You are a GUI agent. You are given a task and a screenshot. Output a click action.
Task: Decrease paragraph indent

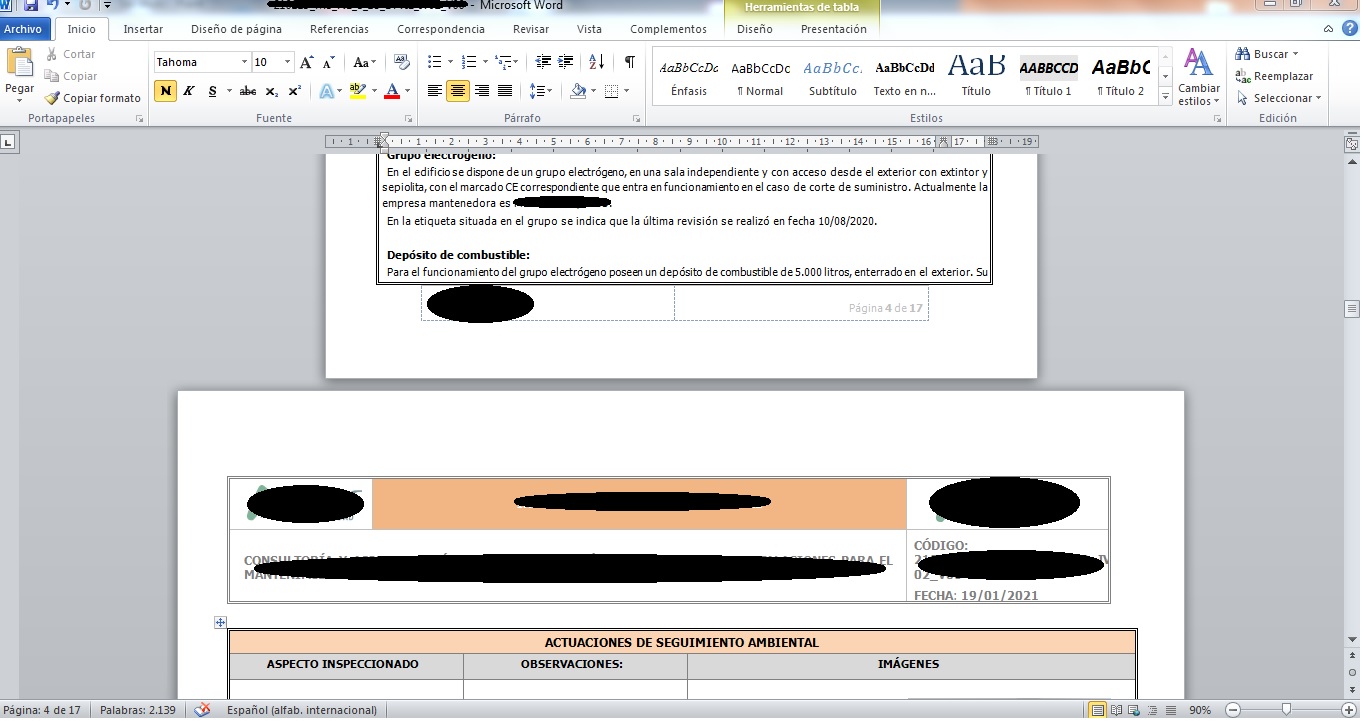click(543, 62)
